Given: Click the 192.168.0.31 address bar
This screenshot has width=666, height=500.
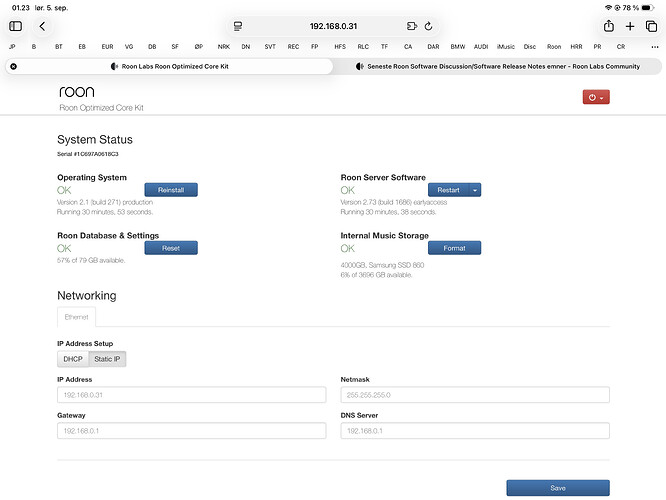Looking at the screenshot, I should tap(333, 26).
